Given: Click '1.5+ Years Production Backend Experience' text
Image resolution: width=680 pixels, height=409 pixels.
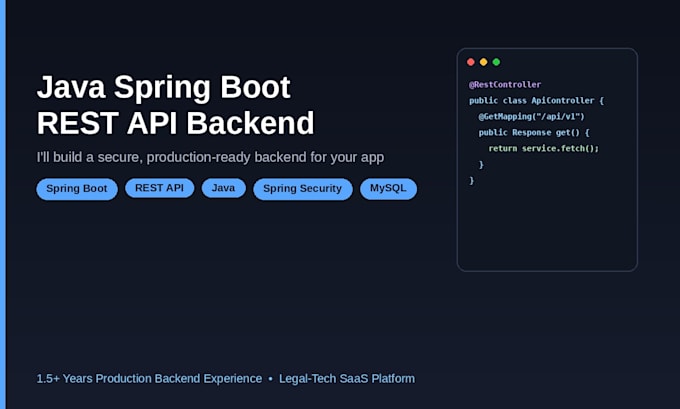Looking at the screenshot, I should (x=149, y=379).
